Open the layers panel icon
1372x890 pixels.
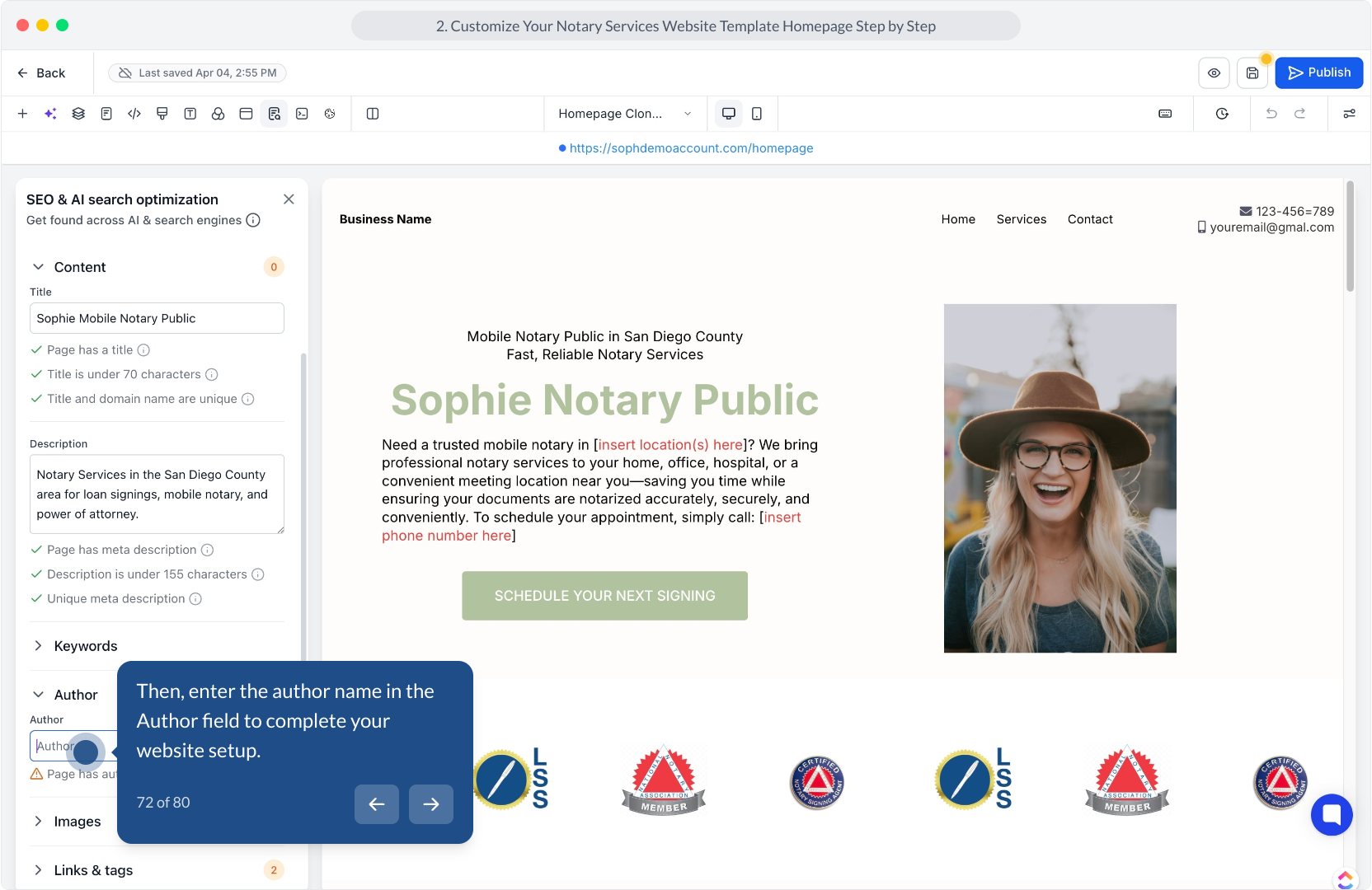78,114
